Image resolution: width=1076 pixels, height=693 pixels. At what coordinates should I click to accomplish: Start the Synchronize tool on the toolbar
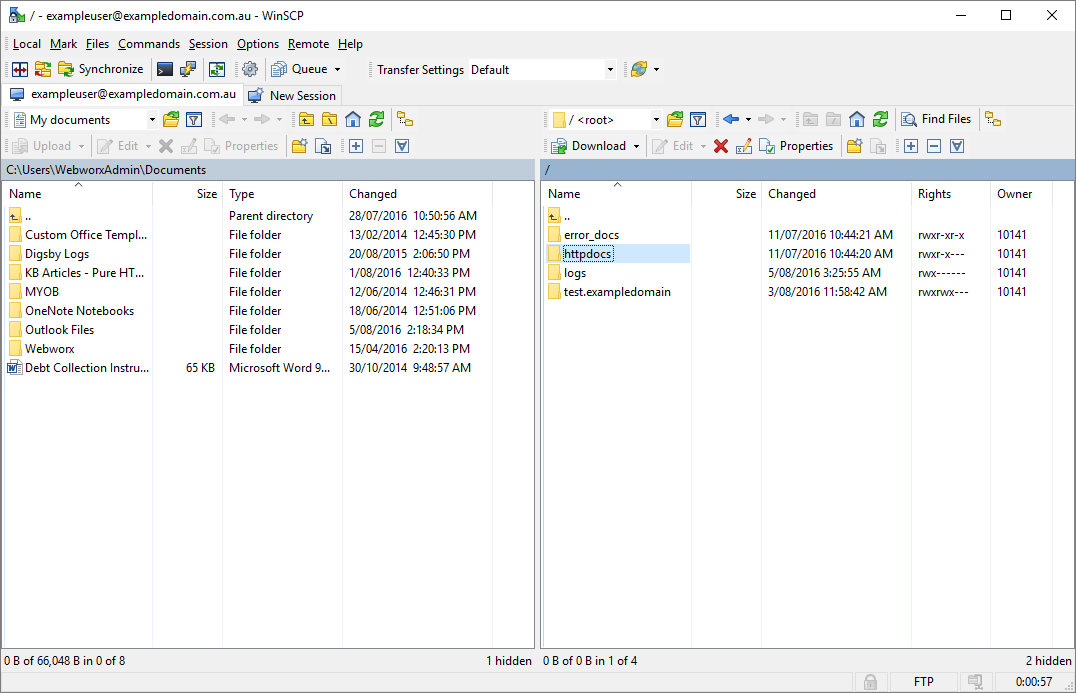100,69
